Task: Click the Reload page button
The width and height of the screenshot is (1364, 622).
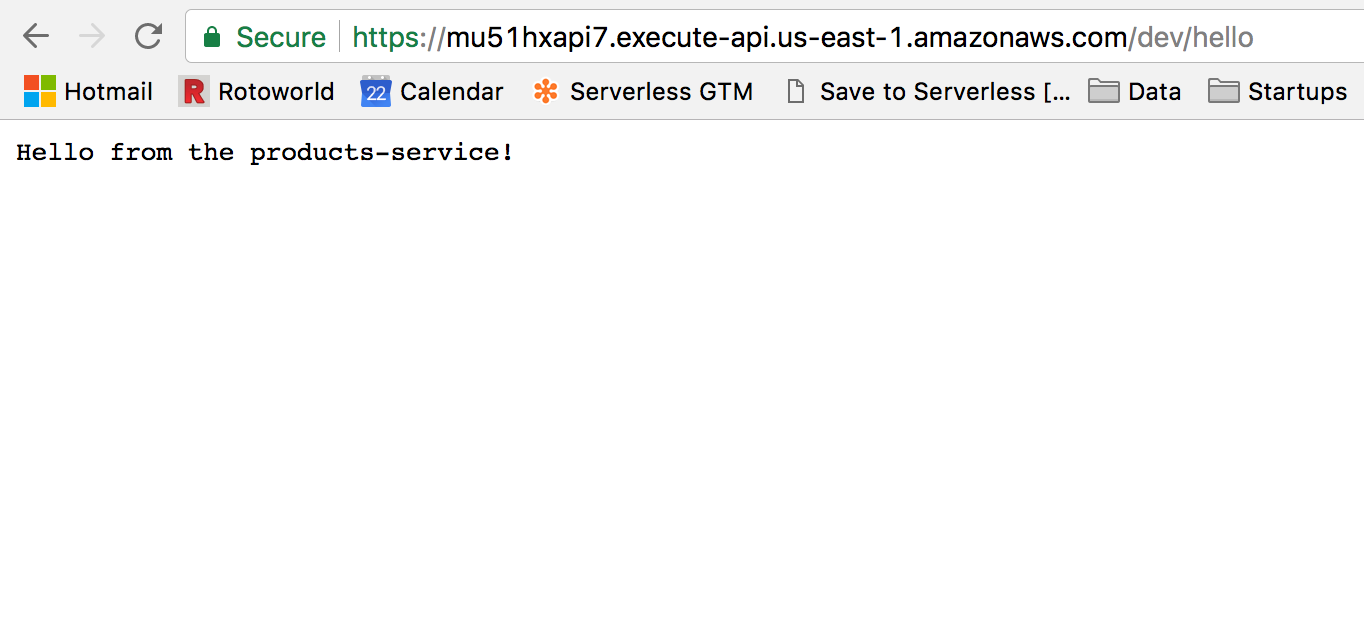Action: (148, 36)
